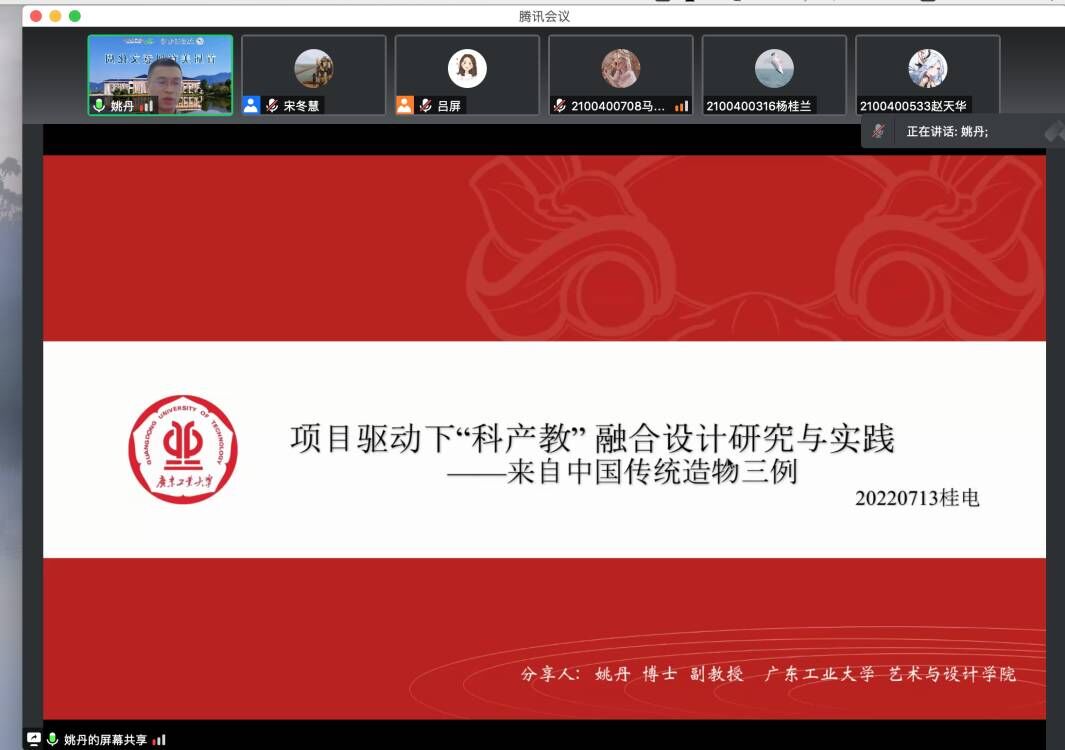Click the orange co-host icon beside 吕屏
Screen dimensions: 1065x750
pyautogui.click(x=404, y=105)
